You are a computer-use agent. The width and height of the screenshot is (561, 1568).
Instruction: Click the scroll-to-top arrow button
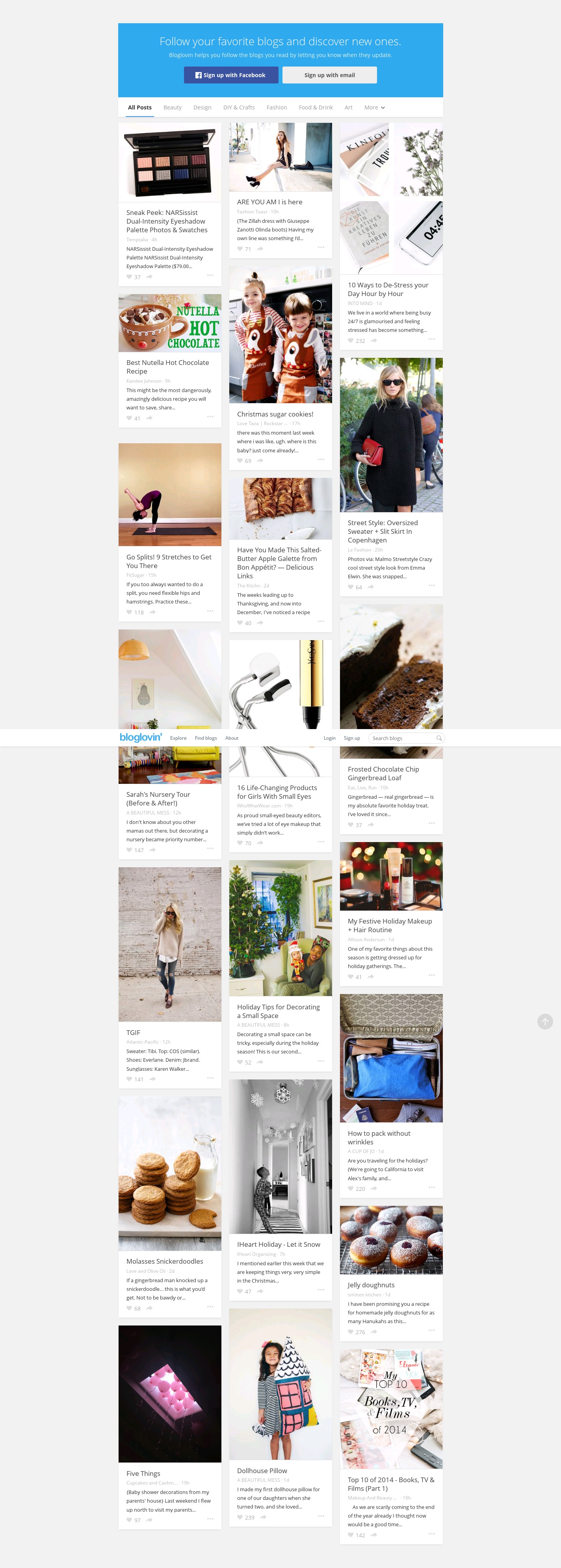pos(545,1022)
